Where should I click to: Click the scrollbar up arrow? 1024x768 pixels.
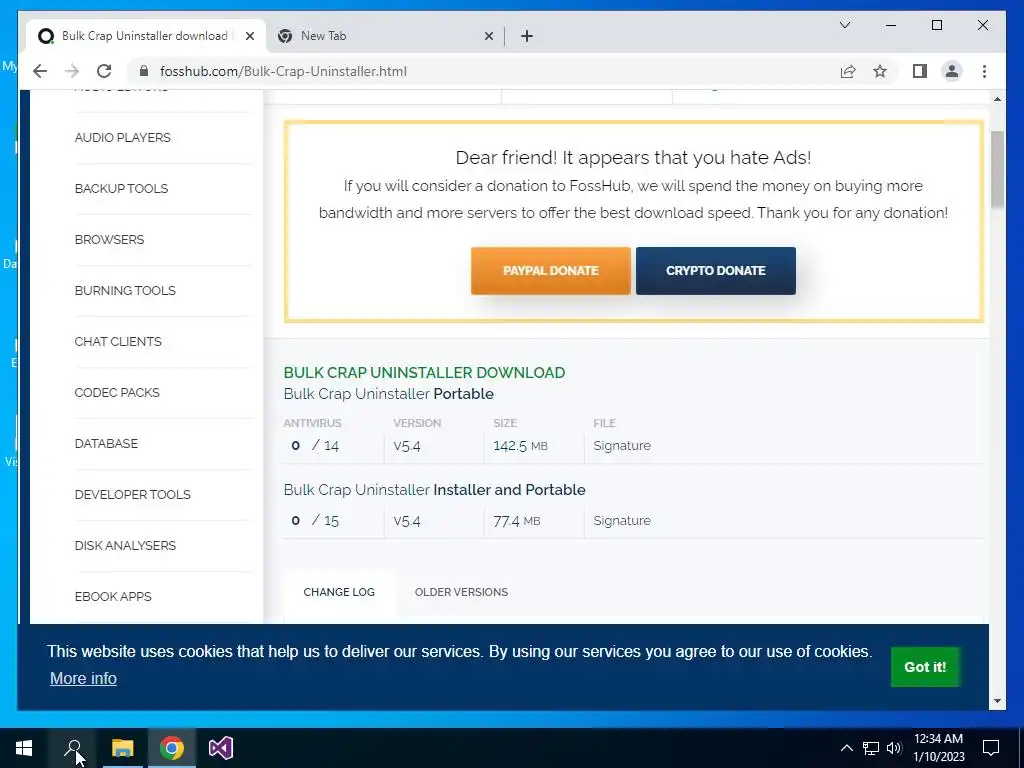997,99
